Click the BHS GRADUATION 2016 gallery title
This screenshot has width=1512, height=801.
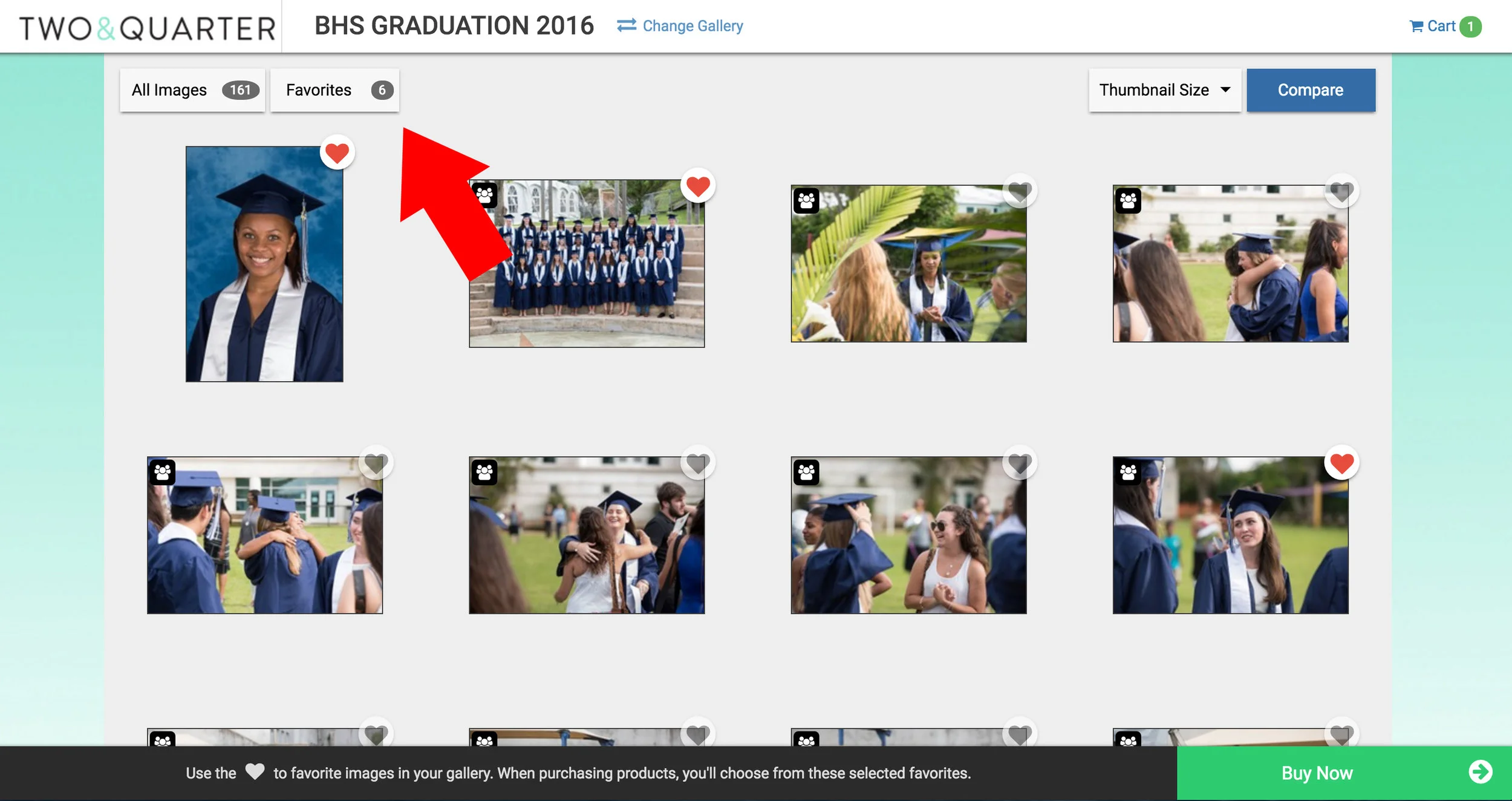(x=454, y=26)
